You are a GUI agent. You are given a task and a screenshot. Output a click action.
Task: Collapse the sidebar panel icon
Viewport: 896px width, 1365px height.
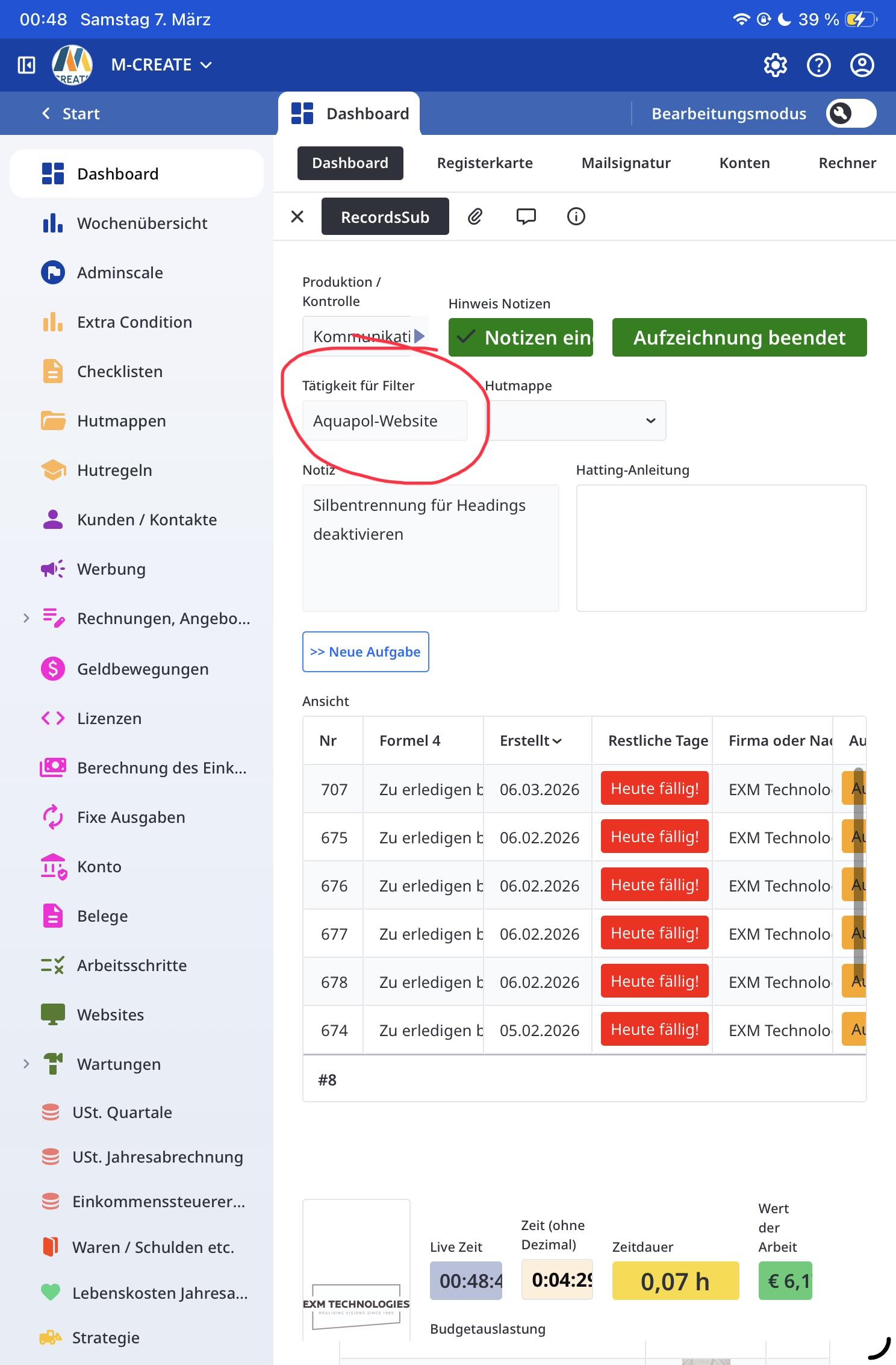(26, 65)
